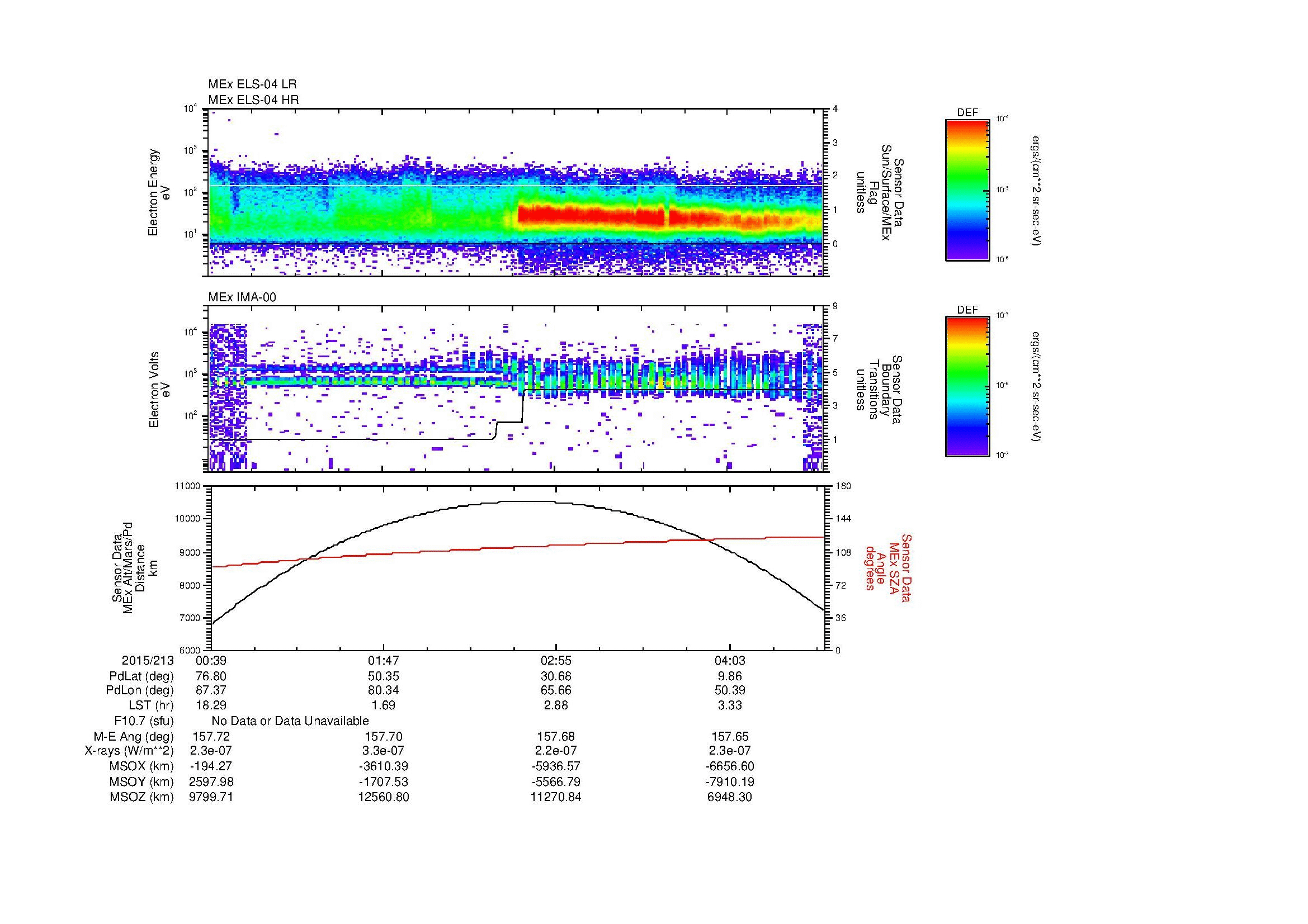This screenshot has height=924, width=1308.
Task: Click the red 'MEx SZA Angle degrees' axis label
Action: click(x=887, y=567)
